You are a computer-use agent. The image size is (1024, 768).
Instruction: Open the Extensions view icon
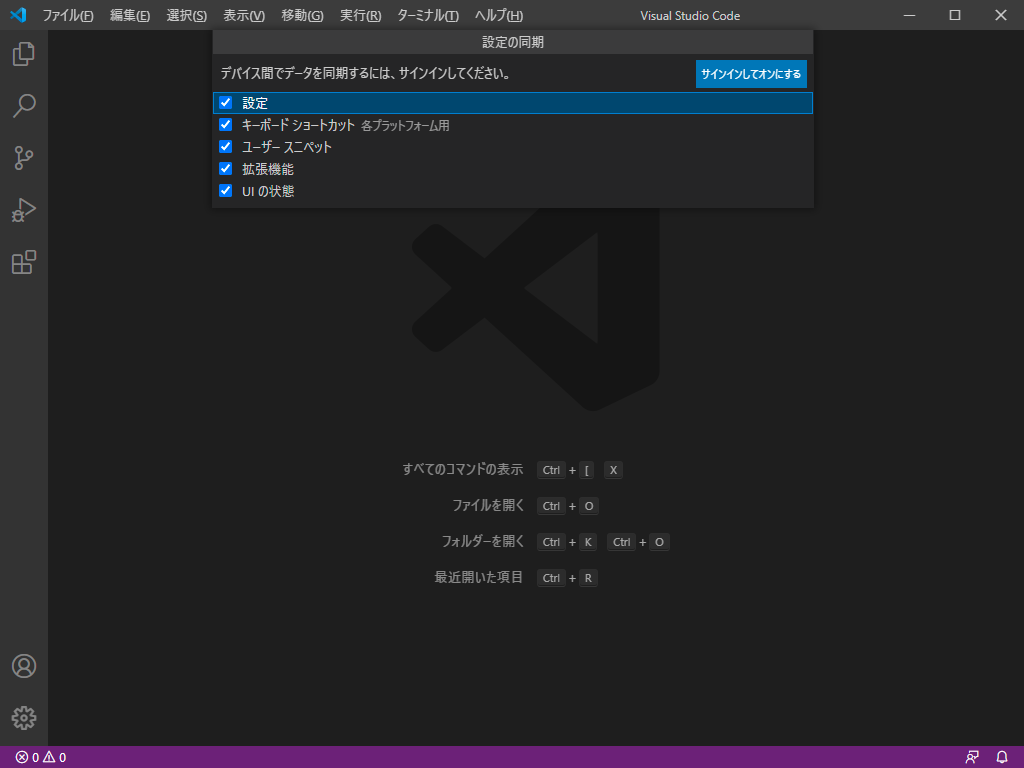click(x=24, y=263)
